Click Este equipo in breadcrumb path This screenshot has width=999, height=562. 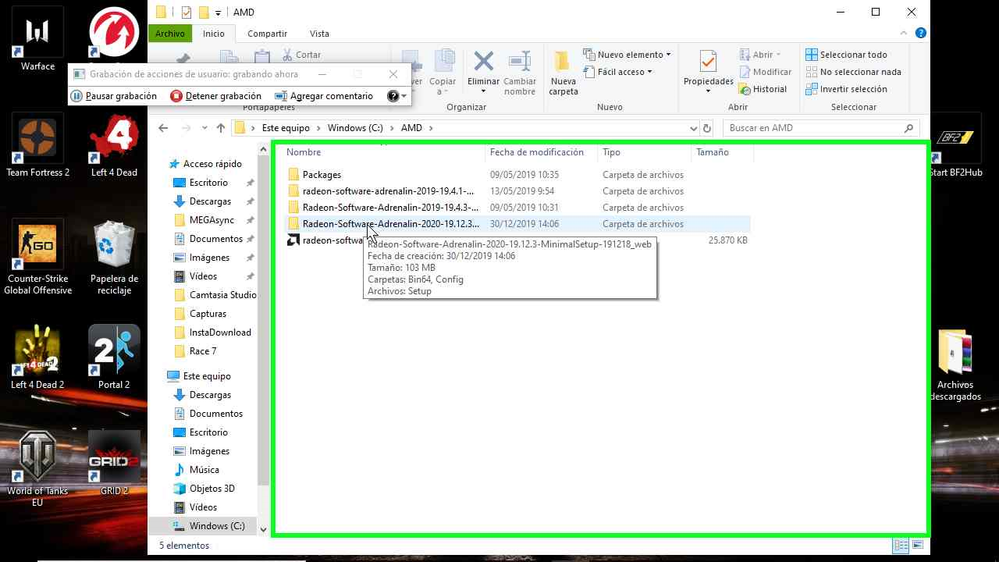(285, 128)
